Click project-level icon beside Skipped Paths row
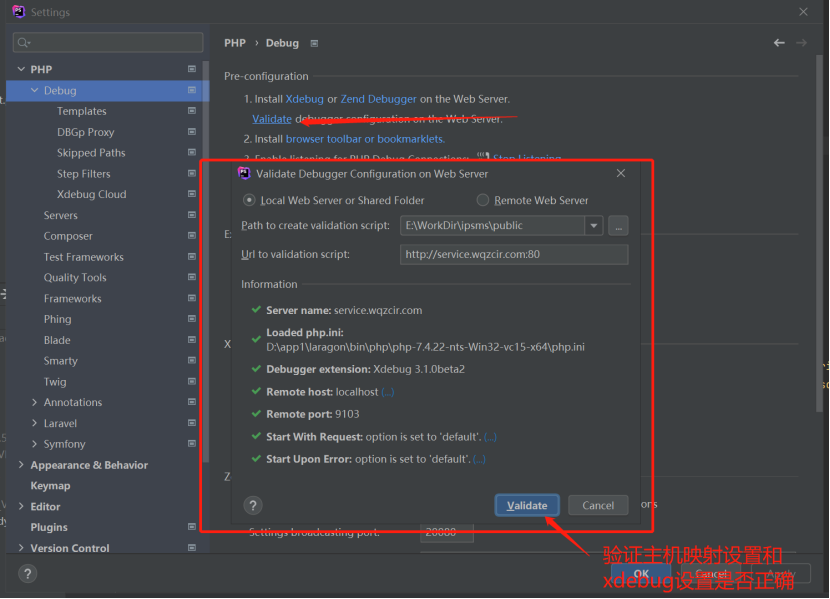Viewport: 830px width, 599px height. 192,152
